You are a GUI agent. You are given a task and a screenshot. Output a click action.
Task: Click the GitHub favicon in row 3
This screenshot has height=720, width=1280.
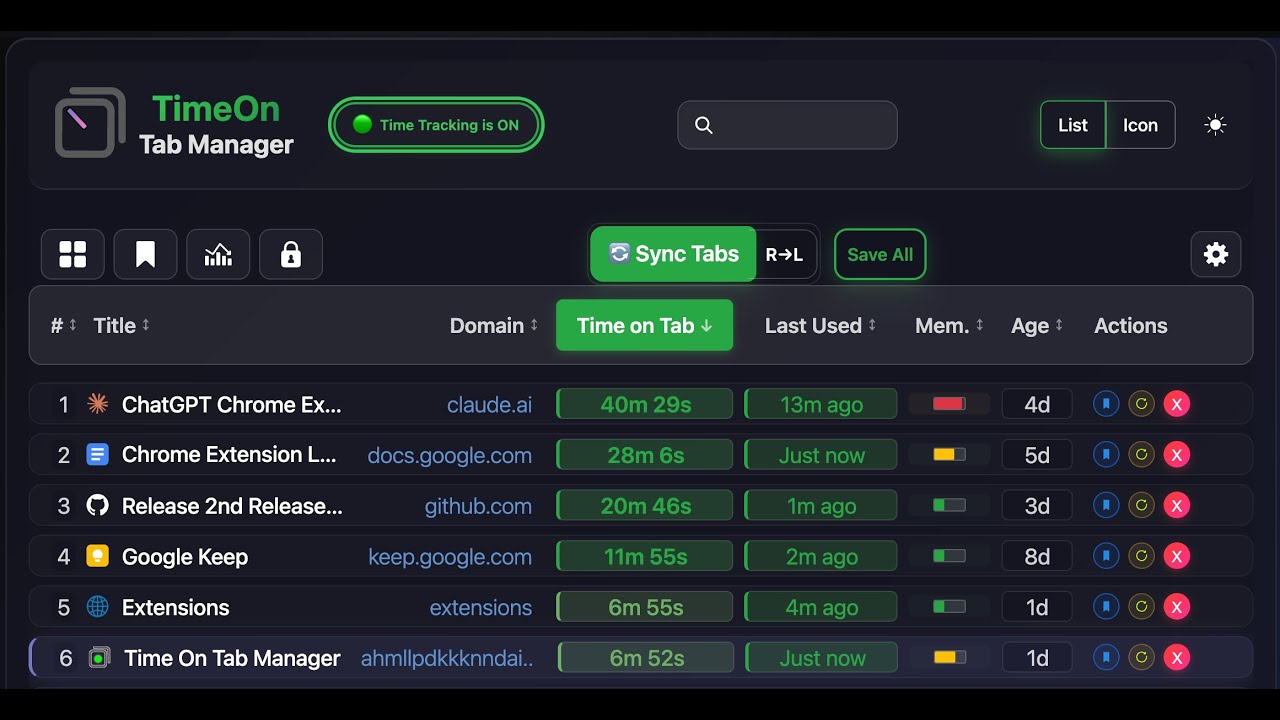pos(97,505)
